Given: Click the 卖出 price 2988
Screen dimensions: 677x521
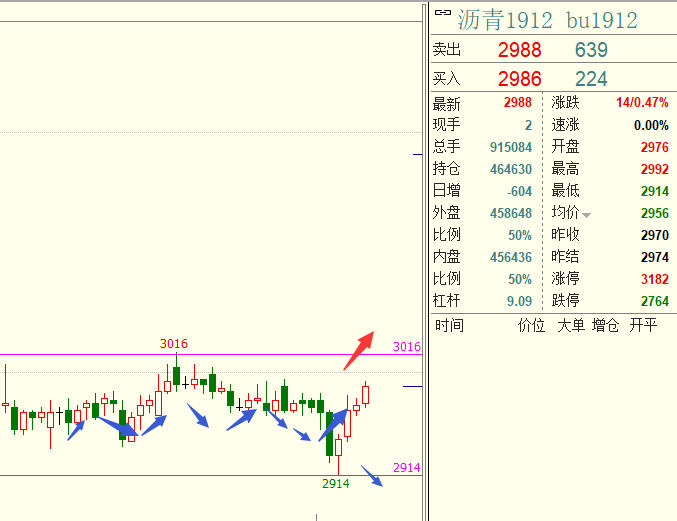Looking at the screenshot, I should click(x=519, y=50).
